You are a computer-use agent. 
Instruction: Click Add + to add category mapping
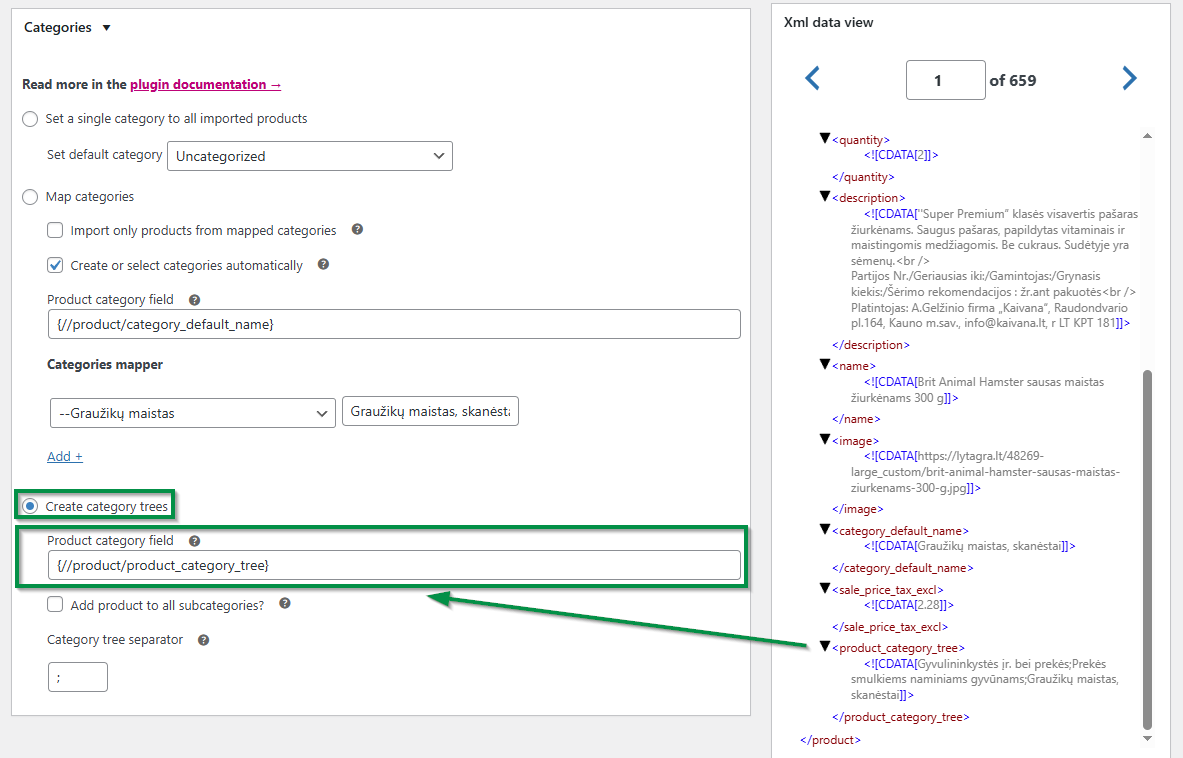(x=64, y=456)
